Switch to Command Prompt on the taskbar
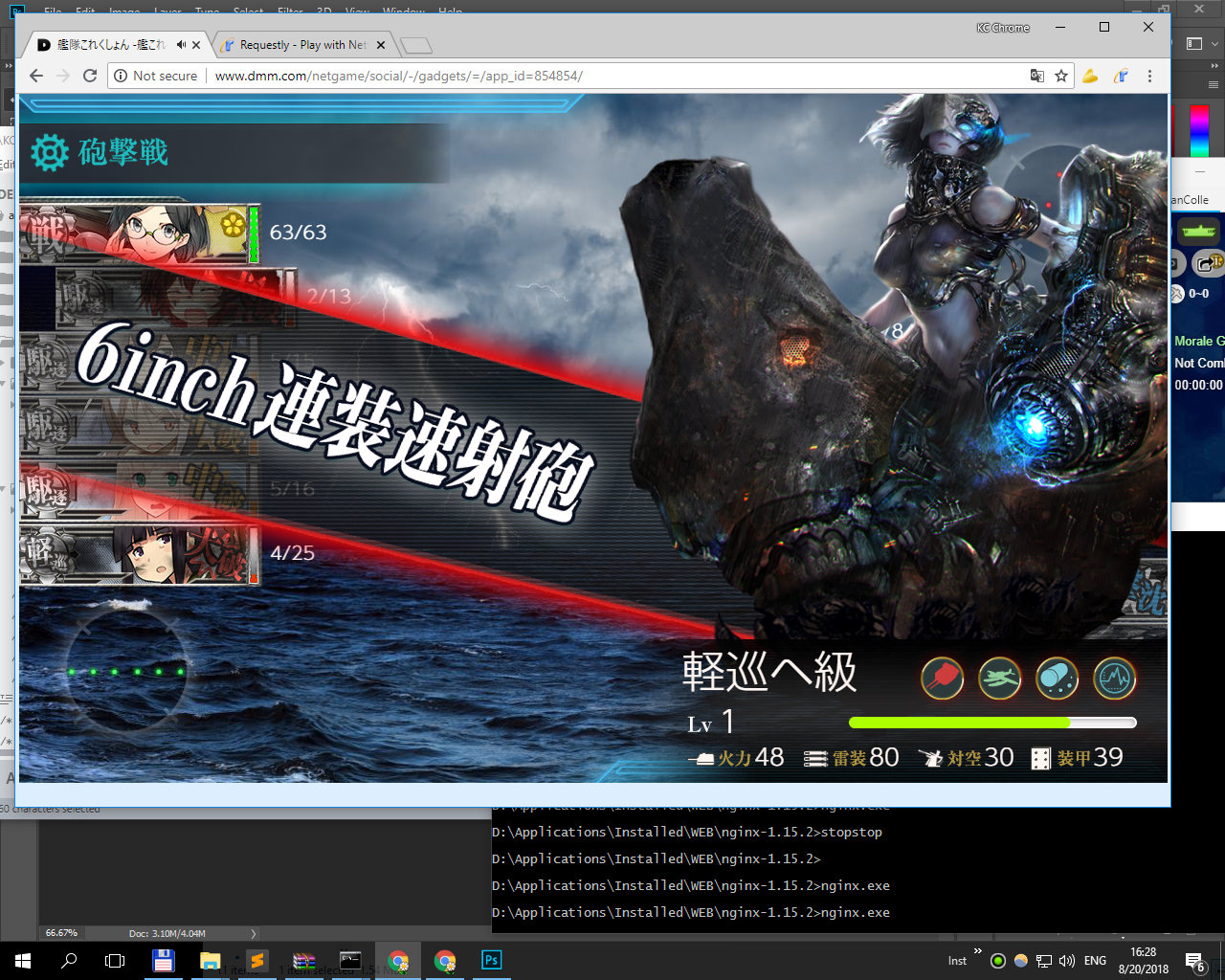The height and width of the screenshot is (980, 1225). [x=350, y=960]
